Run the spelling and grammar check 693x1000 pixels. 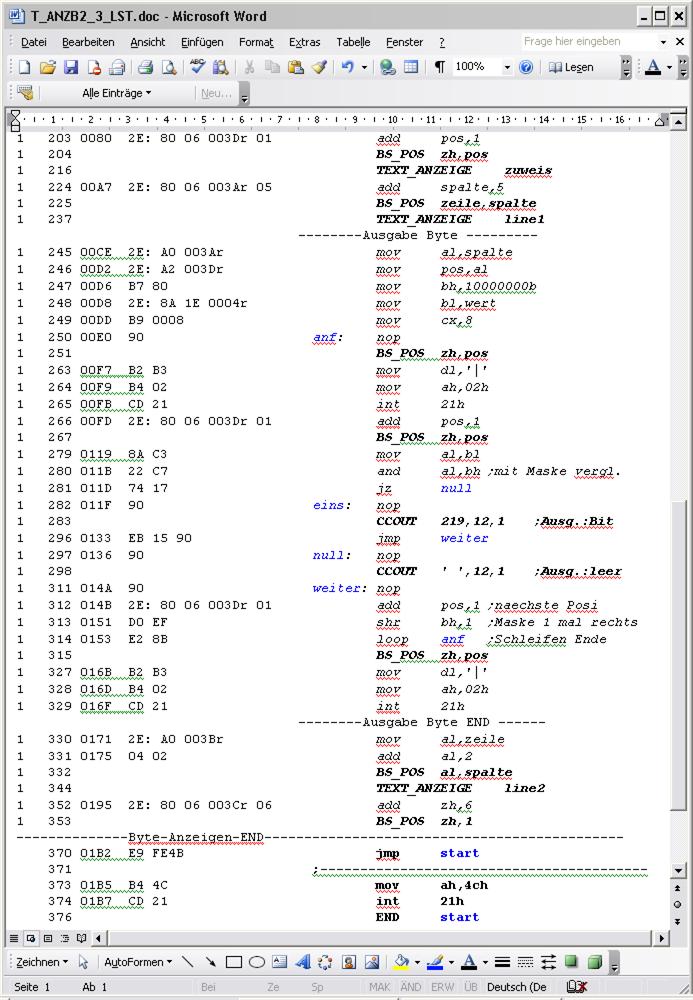(198, 67)
